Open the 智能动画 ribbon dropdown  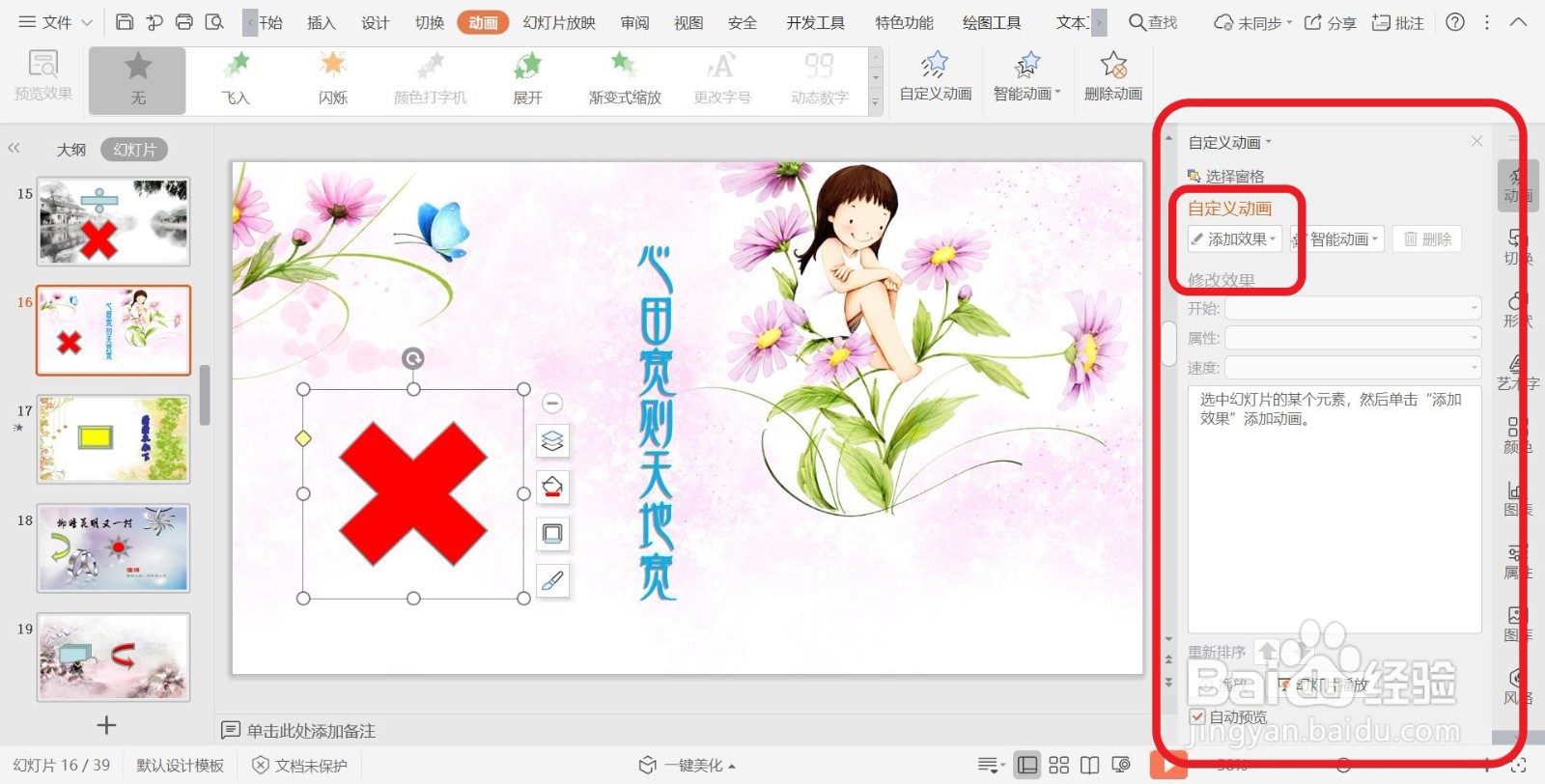click(x=1027, y=77)
